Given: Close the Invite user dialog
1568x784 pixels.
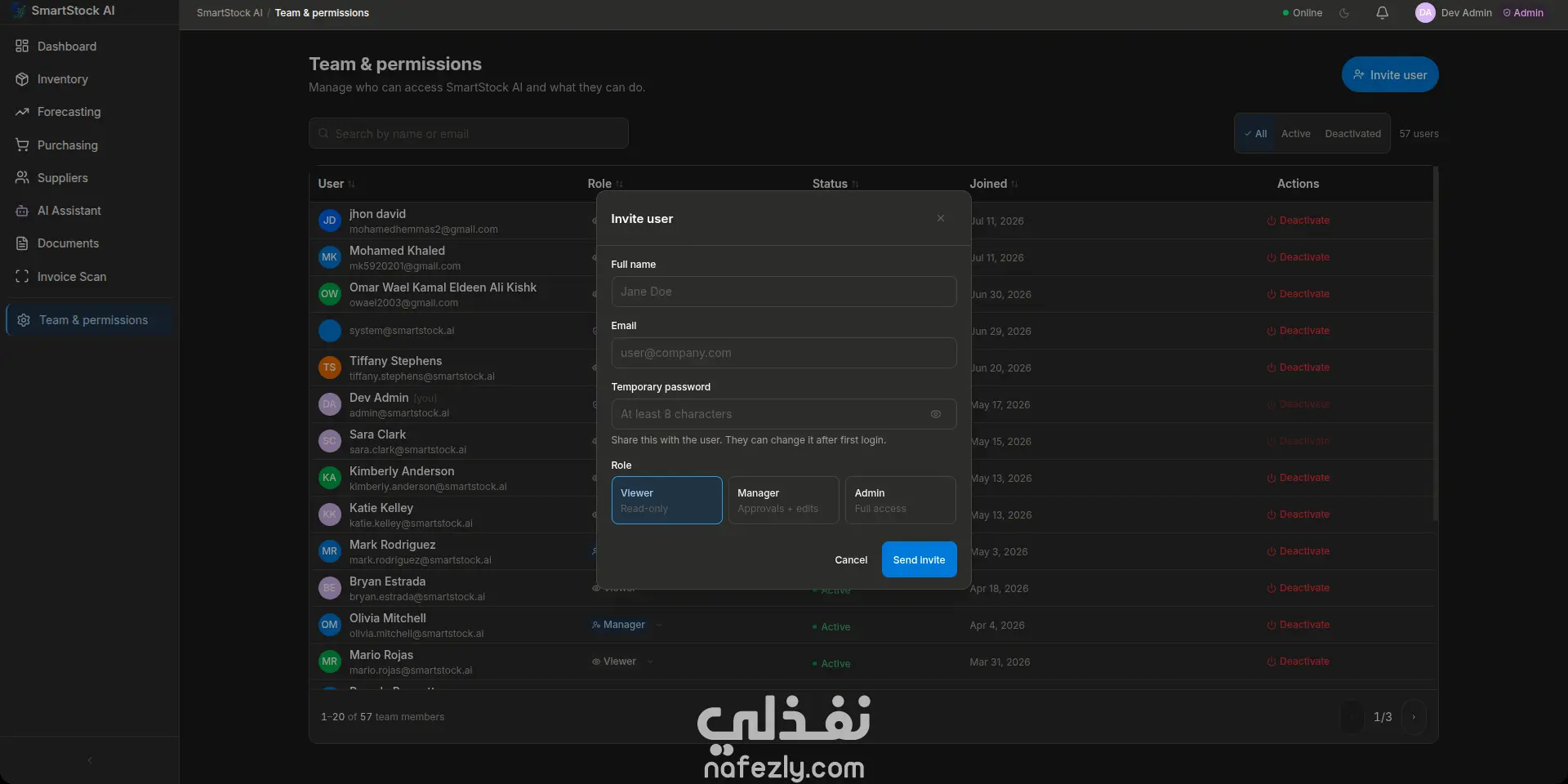Looking at the screenshot, I should (x=941, y=218).
